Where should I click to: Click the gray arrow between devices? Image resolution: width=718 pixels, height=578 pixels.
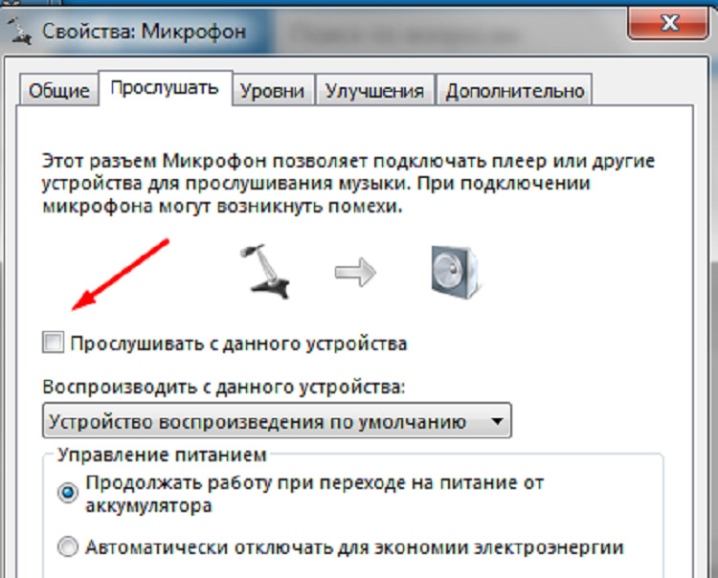click(x=355, y=272)
